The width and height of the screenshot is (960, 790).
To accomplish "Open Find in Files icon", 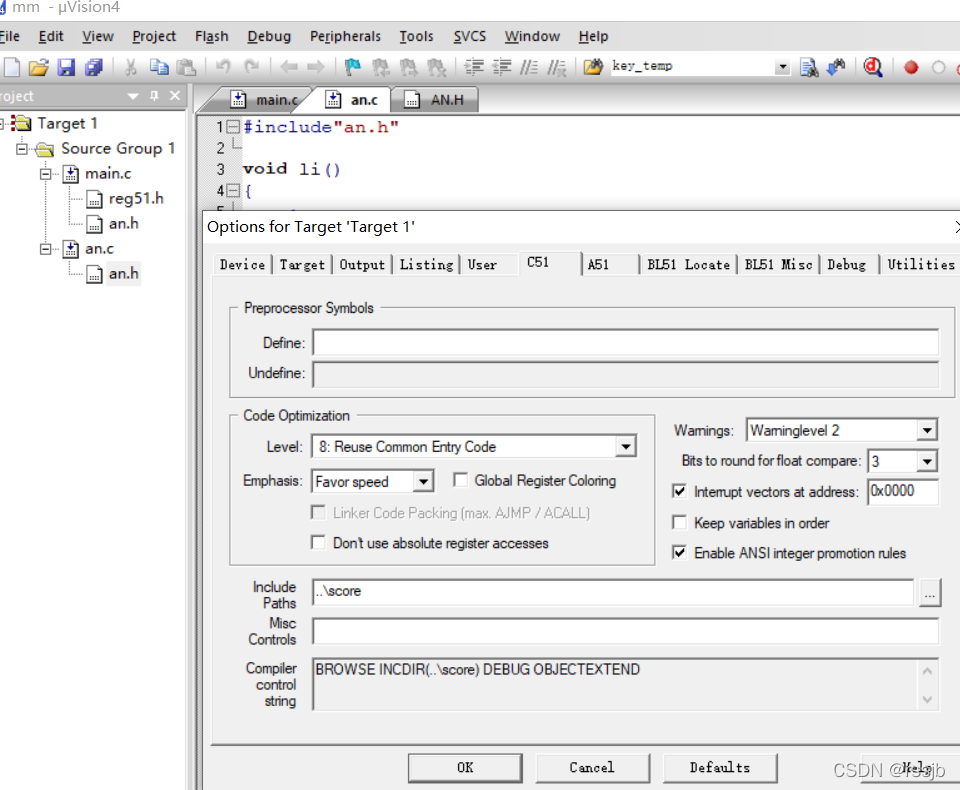I will (593, 67).
